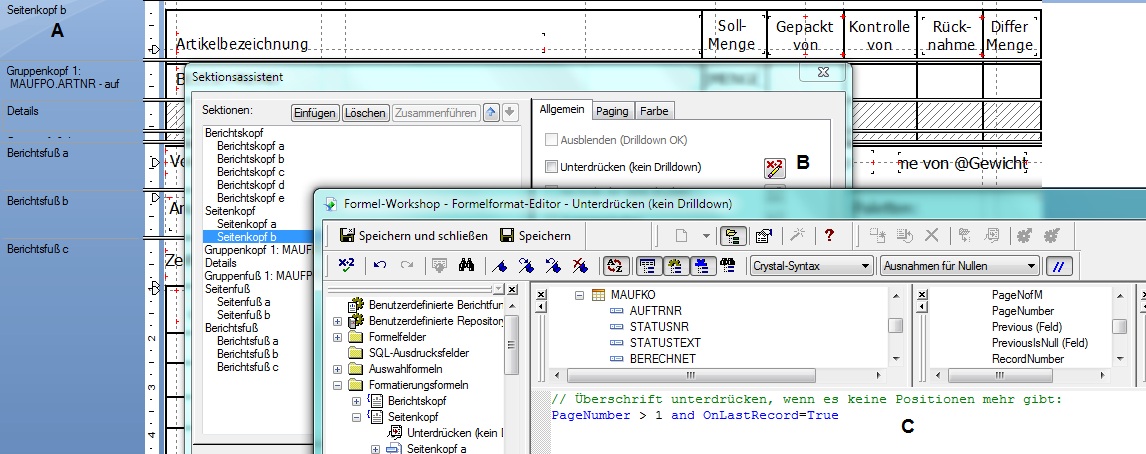Image resolution: width=1146 pixels, height=454 pixels.
Task: Expand Formelfelder folder node
Action: point(337,337)
